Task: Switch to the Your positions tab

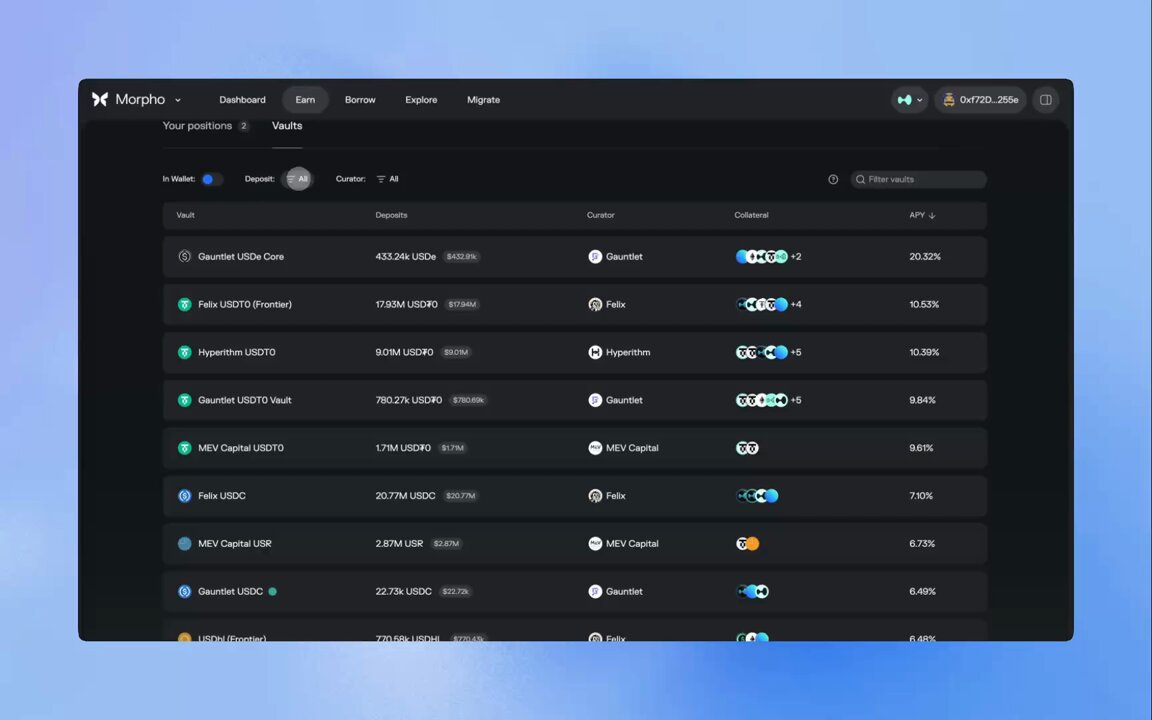Action: coord(197,125)
